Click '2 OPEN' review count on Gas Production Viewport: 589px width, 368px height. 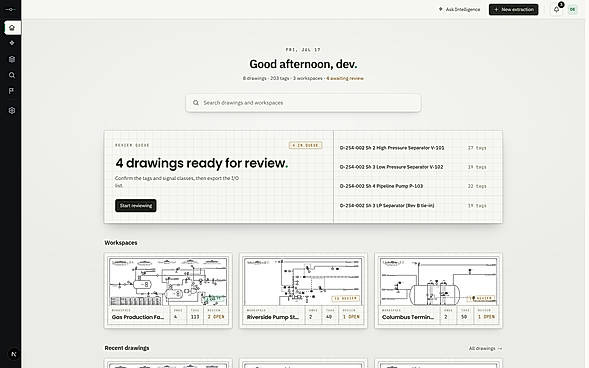pyautogui.click(x=216, y=317)
